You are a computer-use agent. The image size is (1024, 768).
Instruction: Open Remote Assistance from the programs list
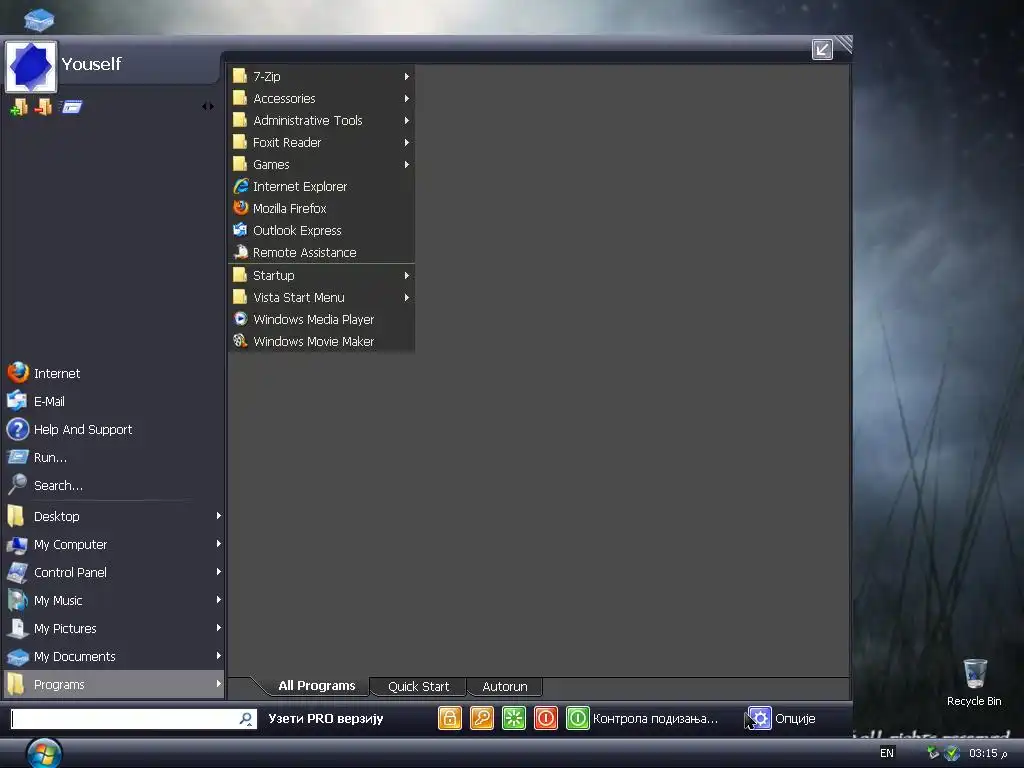coord(321,252)
